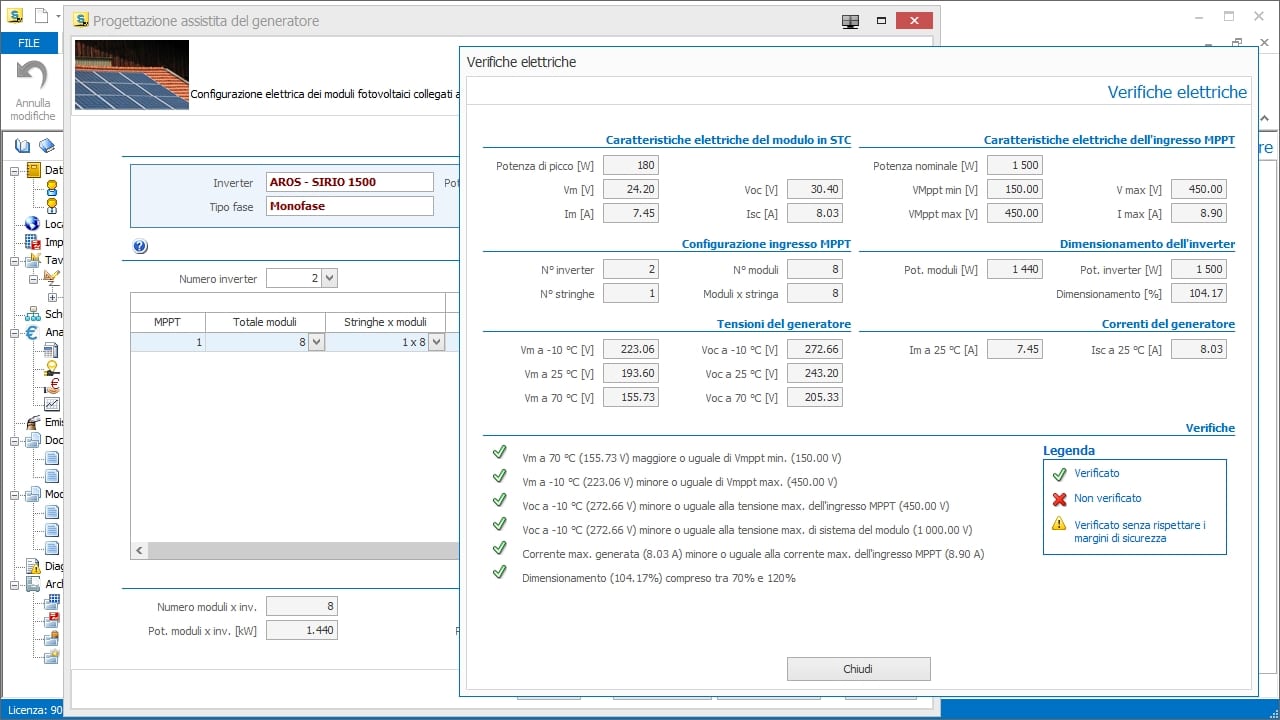Click the table horizontal scrollbar track
The image size is (1280, 720).
click(x=304, y=551)
